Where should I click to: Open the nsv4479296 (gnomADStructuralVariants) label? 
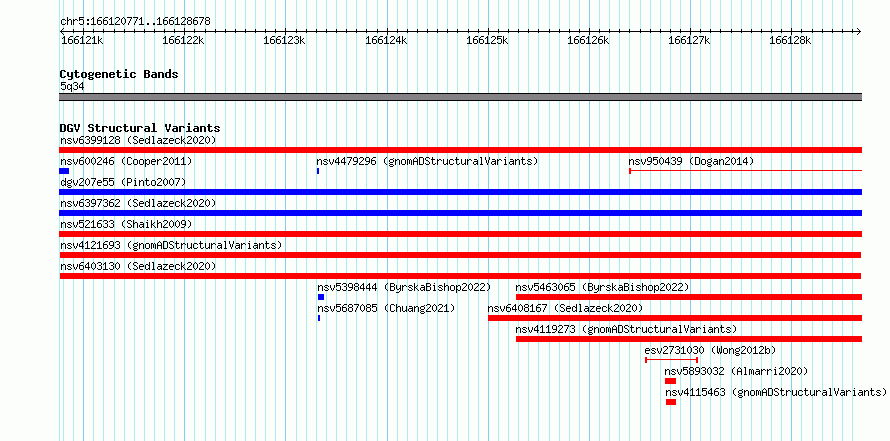[427, 161]
